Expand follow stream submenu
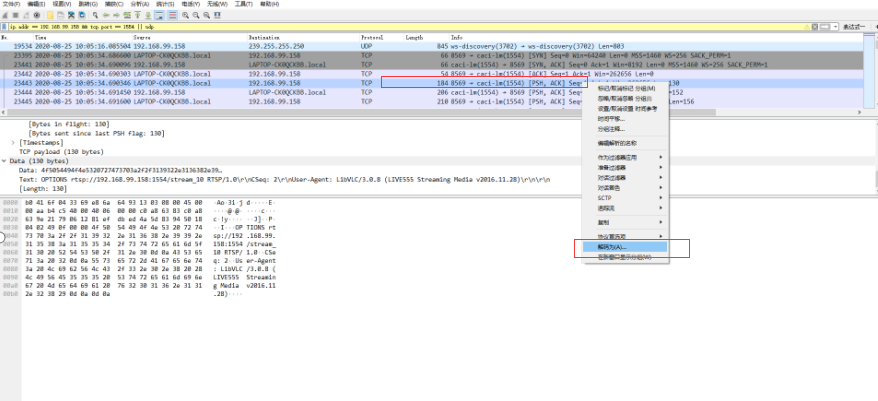 point(625,208)
